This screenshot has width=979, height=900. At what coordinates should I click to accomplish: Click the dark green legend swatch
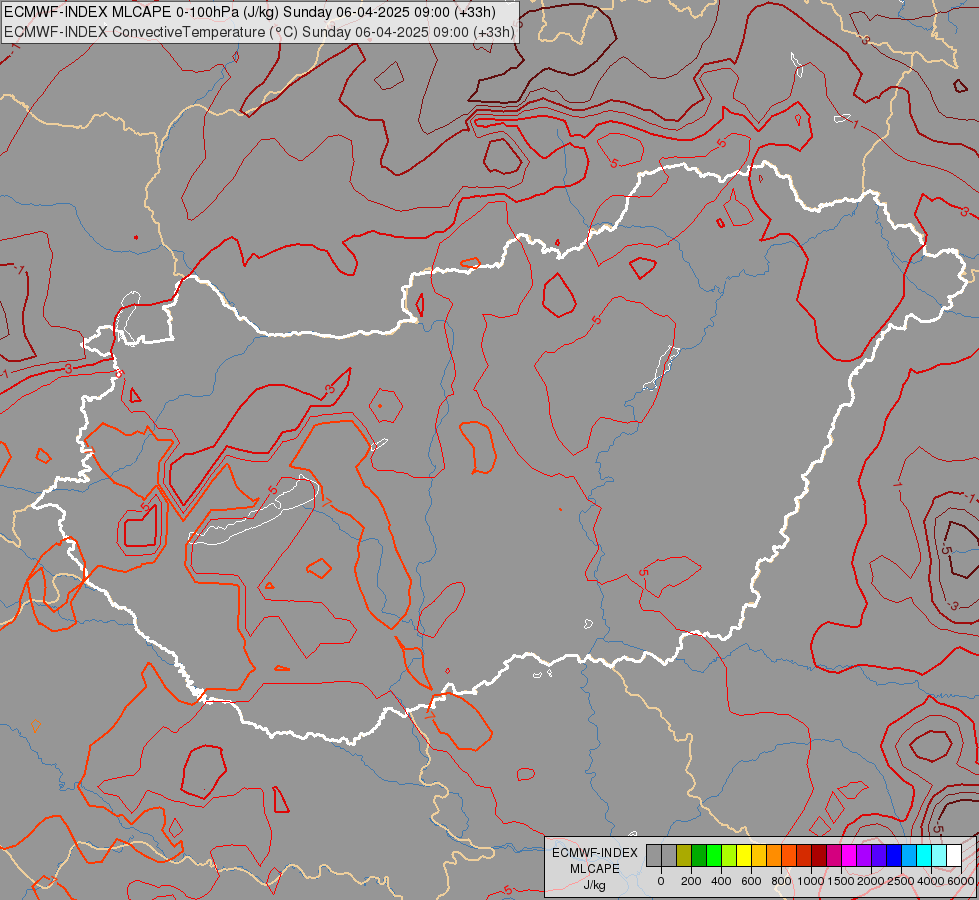tap(699, 856)
